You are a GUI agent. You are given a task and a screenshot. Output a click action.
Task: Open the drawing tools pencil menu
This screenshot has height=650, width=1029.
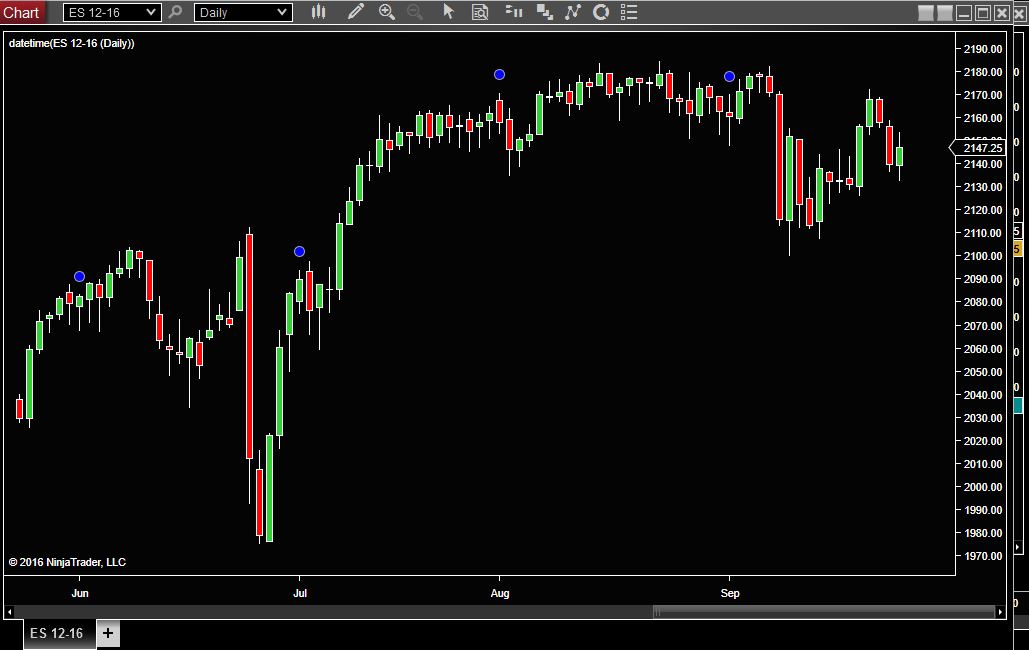point(356,12)
